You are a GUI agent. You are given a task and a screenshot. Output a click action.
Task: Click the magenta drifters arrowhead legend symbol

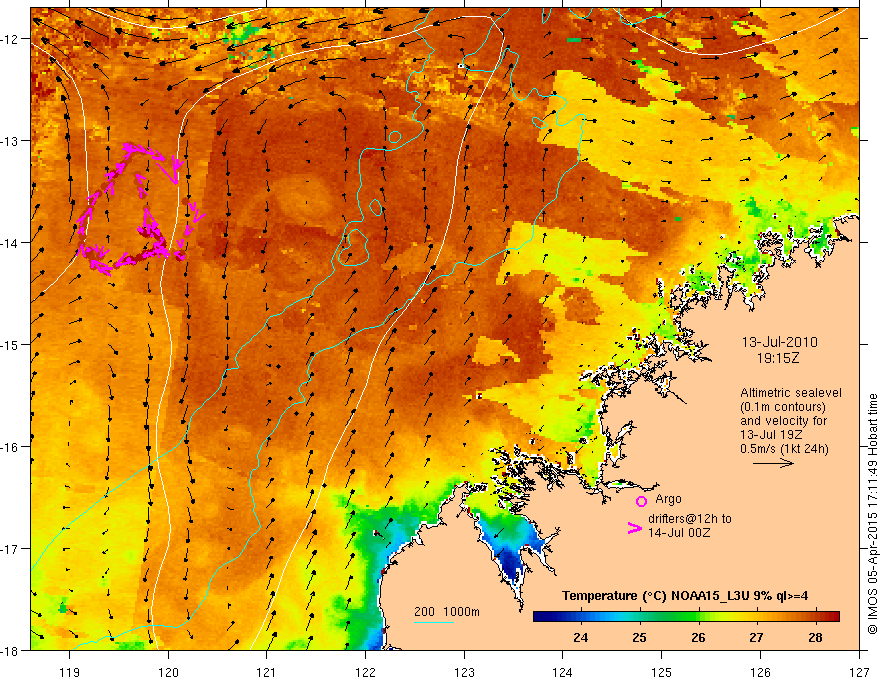tap(634, 529)
